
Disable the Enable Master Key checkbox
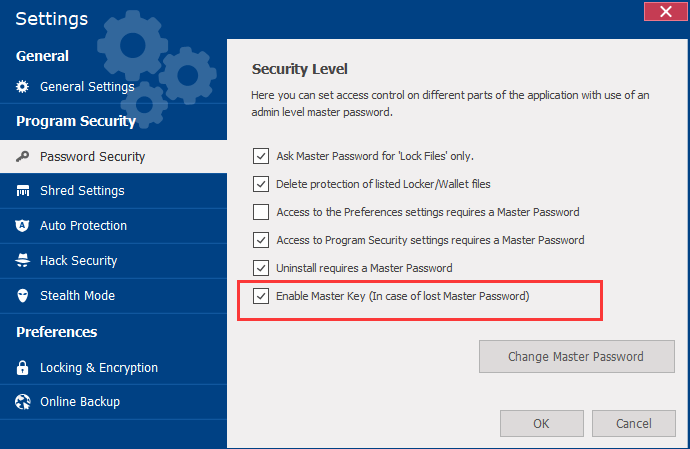point(261,296)
